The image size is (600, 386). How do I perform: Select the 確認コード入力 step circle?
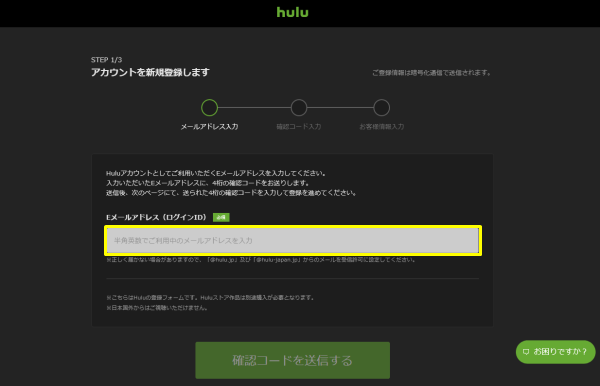[x=298, y=107]
